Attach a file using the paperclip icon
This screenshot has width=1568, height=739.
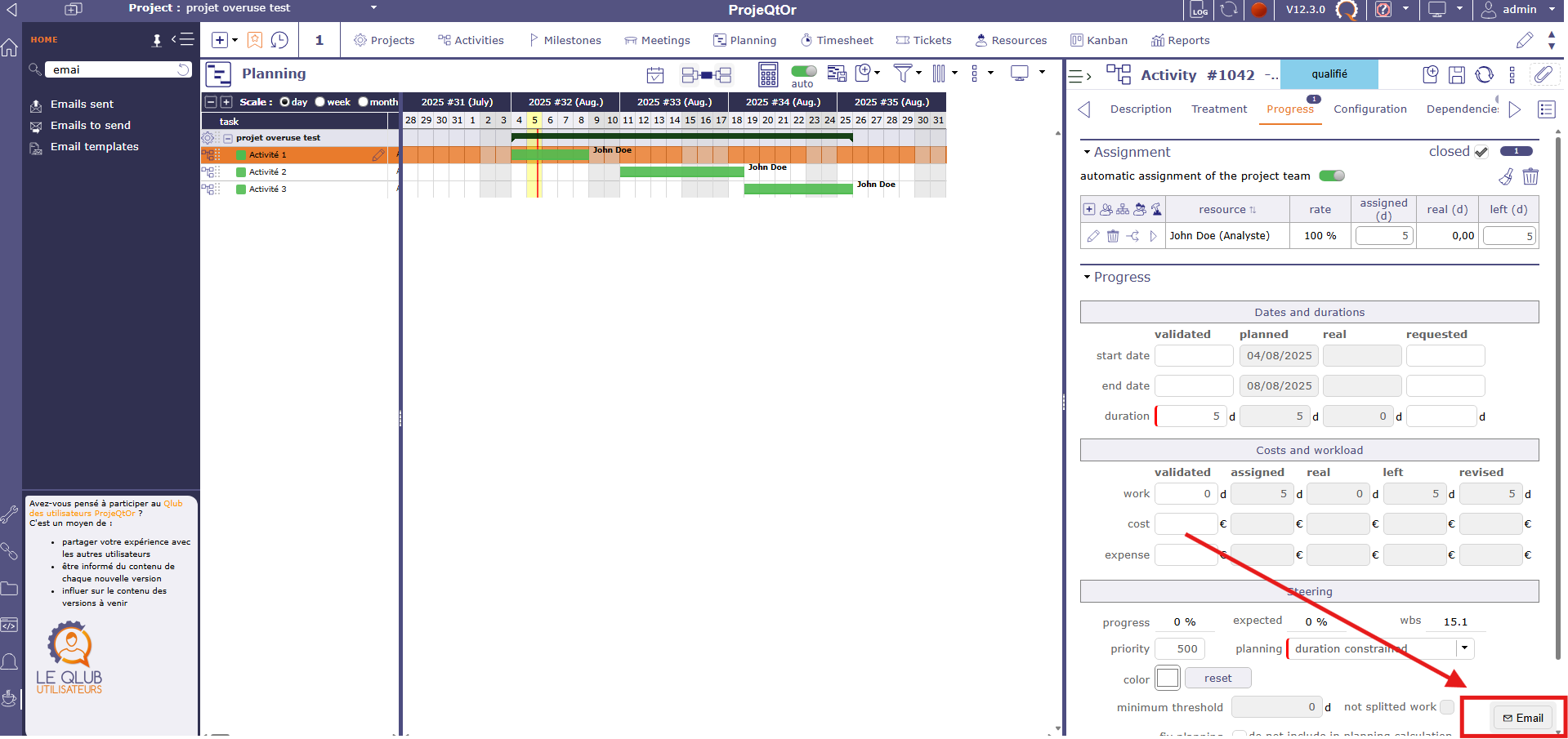point(1544,74)
